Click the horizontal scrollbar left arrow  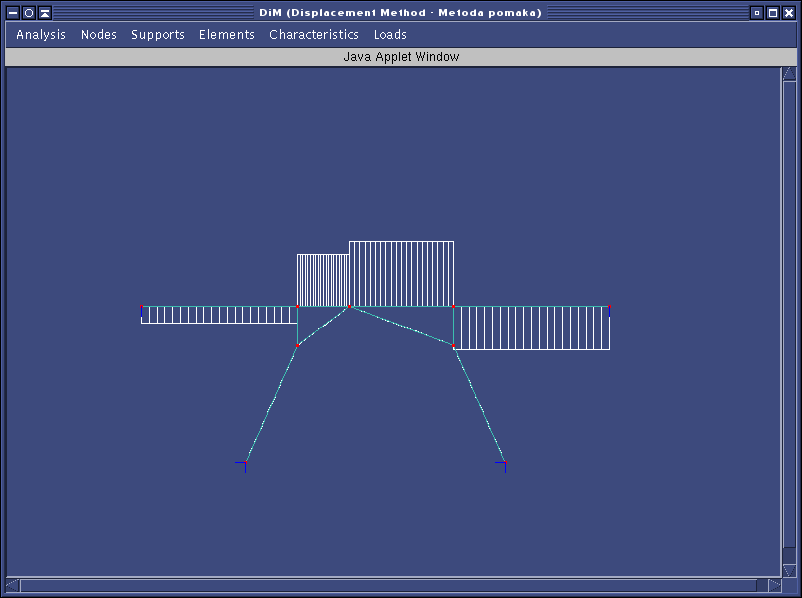pyautogui.click(x=13, y=585)
